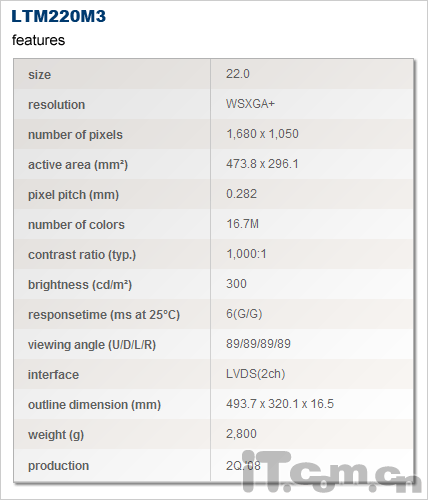Click the 1,000:1 contrast ratio value
The width and height of the screenshot is (428, 500).
click(x=246, y=254)
